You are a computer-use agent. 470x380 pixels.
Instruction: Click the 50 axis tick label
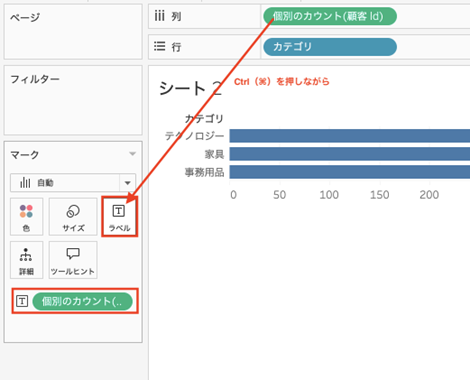pyautogui.click(x=279, y=195)
